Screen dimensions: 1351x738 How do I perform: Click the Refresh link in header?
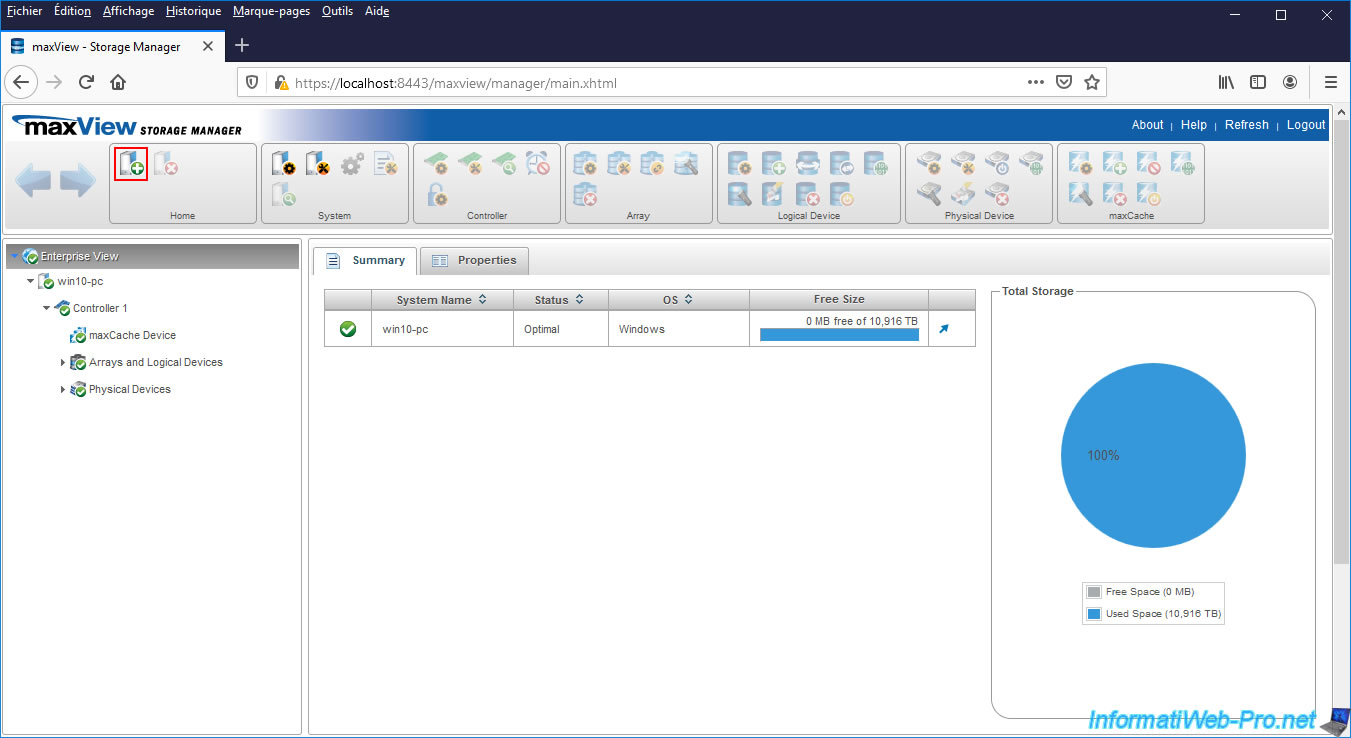(x=1246, y=125)
